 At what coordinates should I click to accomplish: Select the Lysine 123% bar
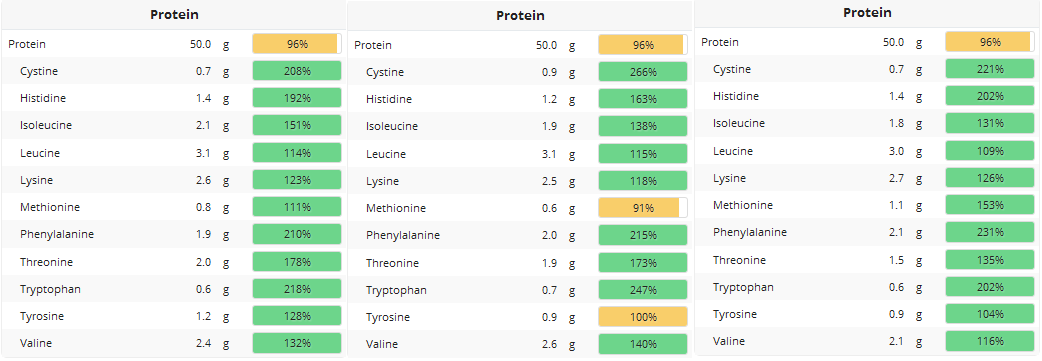tap(297, 180)
